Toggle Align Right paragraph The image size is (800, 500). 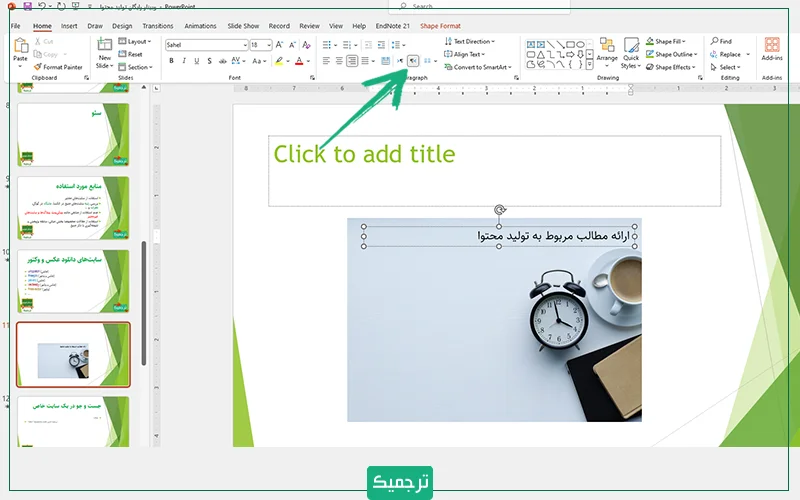352,61
